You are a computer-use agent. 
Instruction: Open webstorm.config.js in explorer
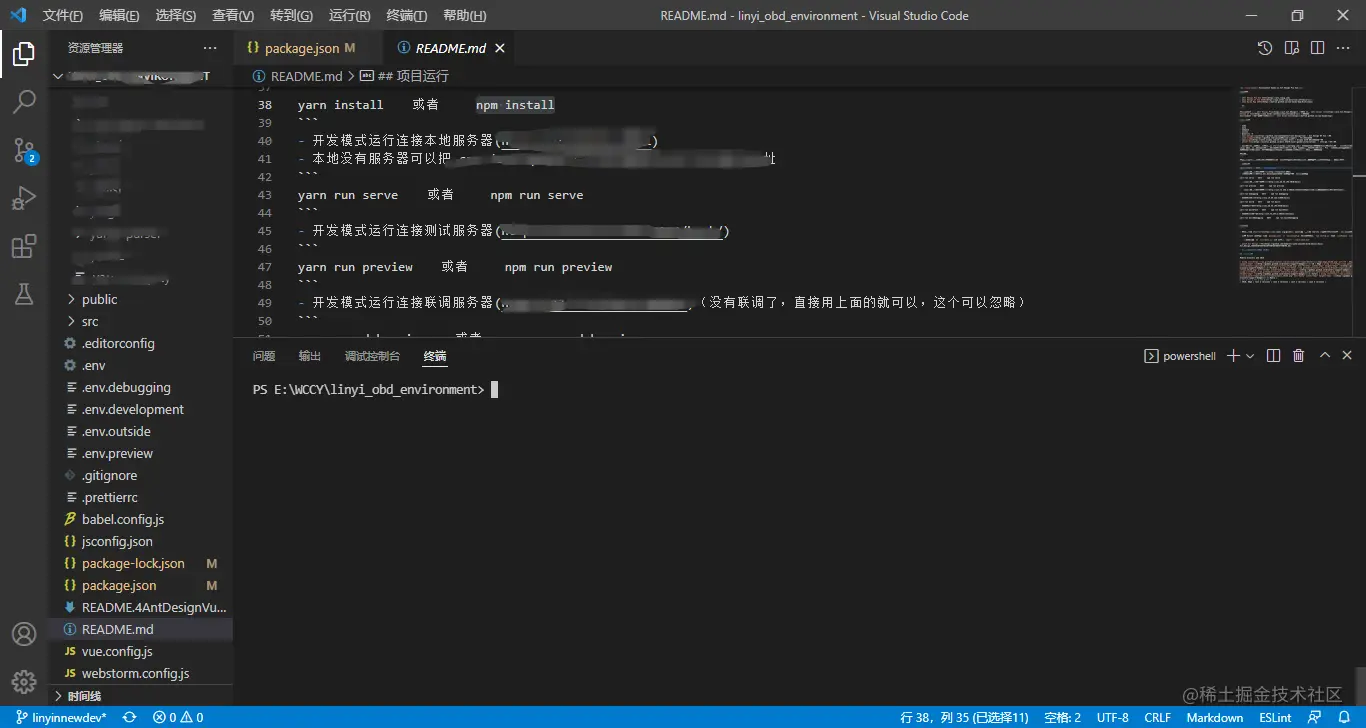[140, 673]
